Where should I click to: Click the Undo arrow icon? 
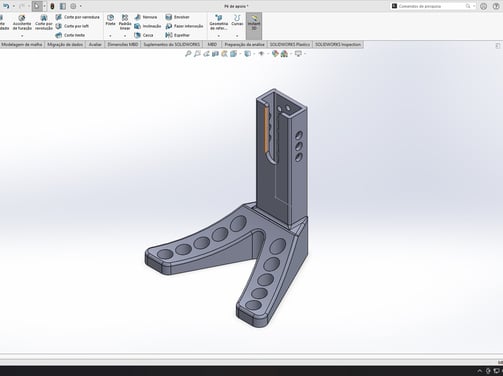(x=6, y=6)
